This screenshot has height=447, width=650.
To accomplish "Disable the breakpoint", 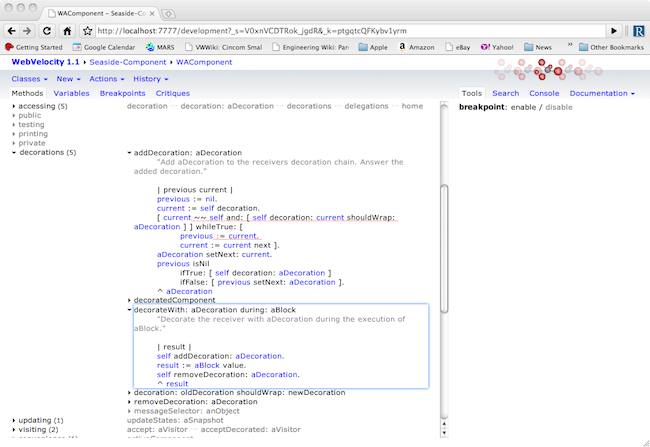I will (560, 106).
